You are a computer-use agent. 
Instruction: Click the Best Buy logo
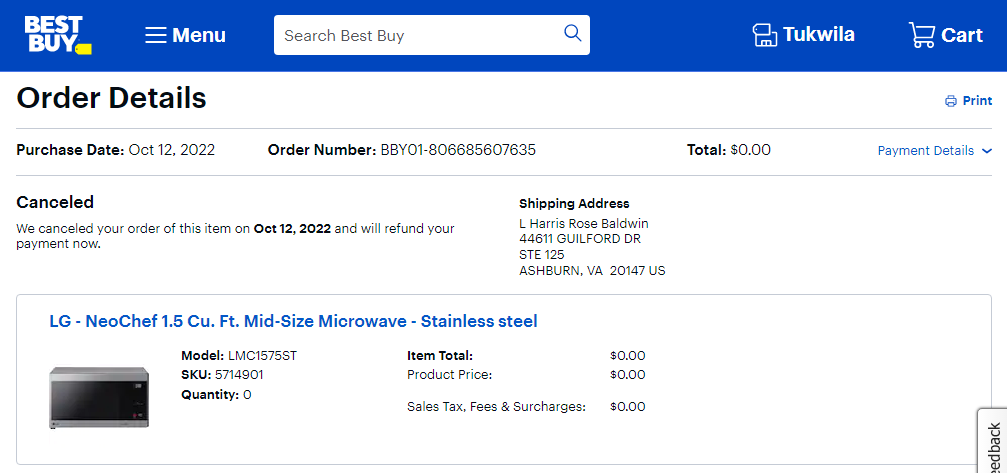(58, 35)
